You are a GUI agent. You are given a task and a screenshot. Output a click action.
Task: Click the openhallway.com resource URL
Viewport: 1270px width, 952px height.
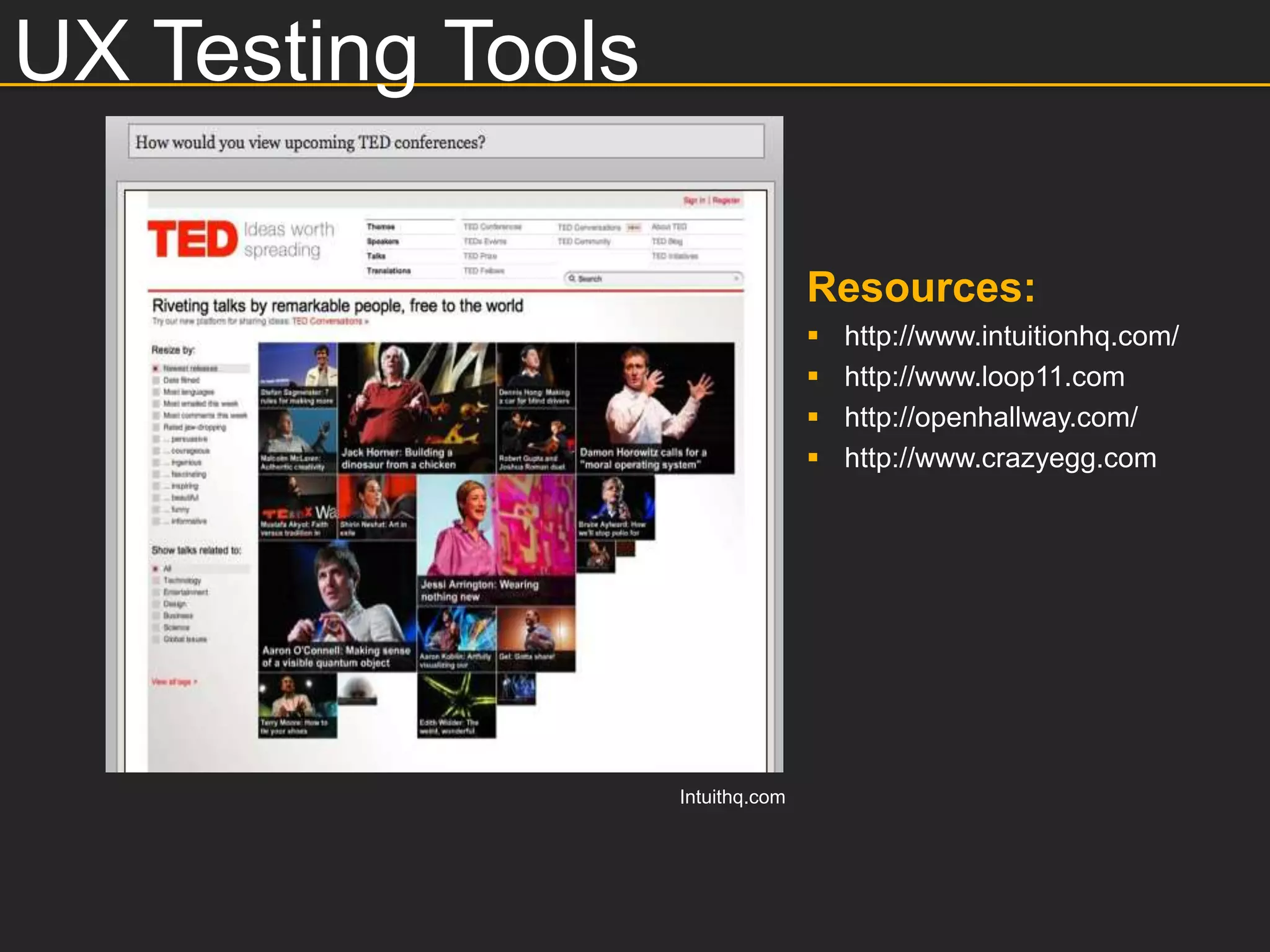(991, 417)
